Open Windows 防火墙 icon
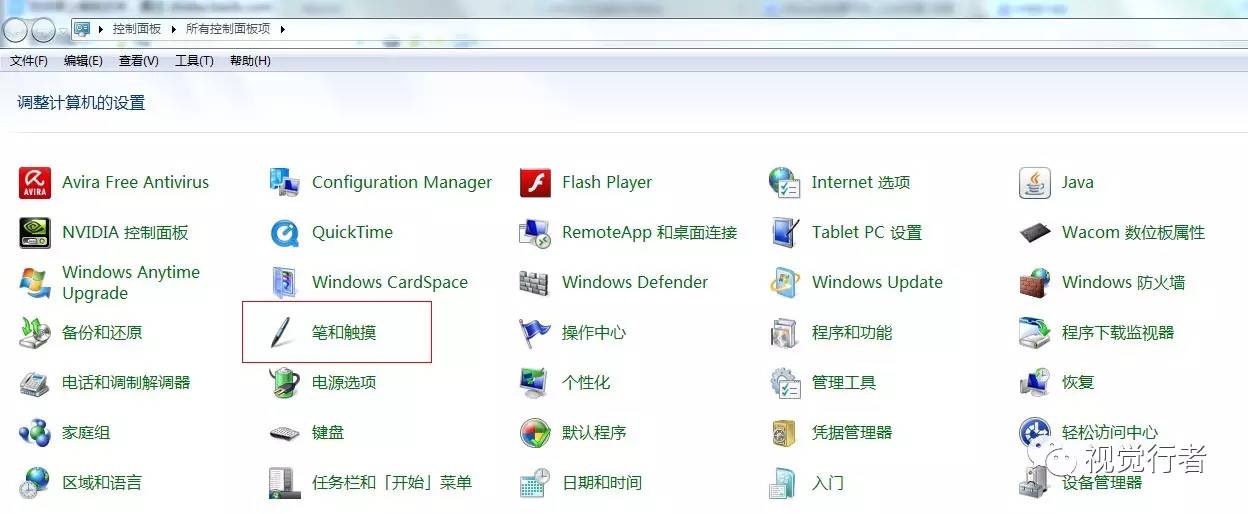This screenshot has width=1248, height=514. [x=1034, y=282]
